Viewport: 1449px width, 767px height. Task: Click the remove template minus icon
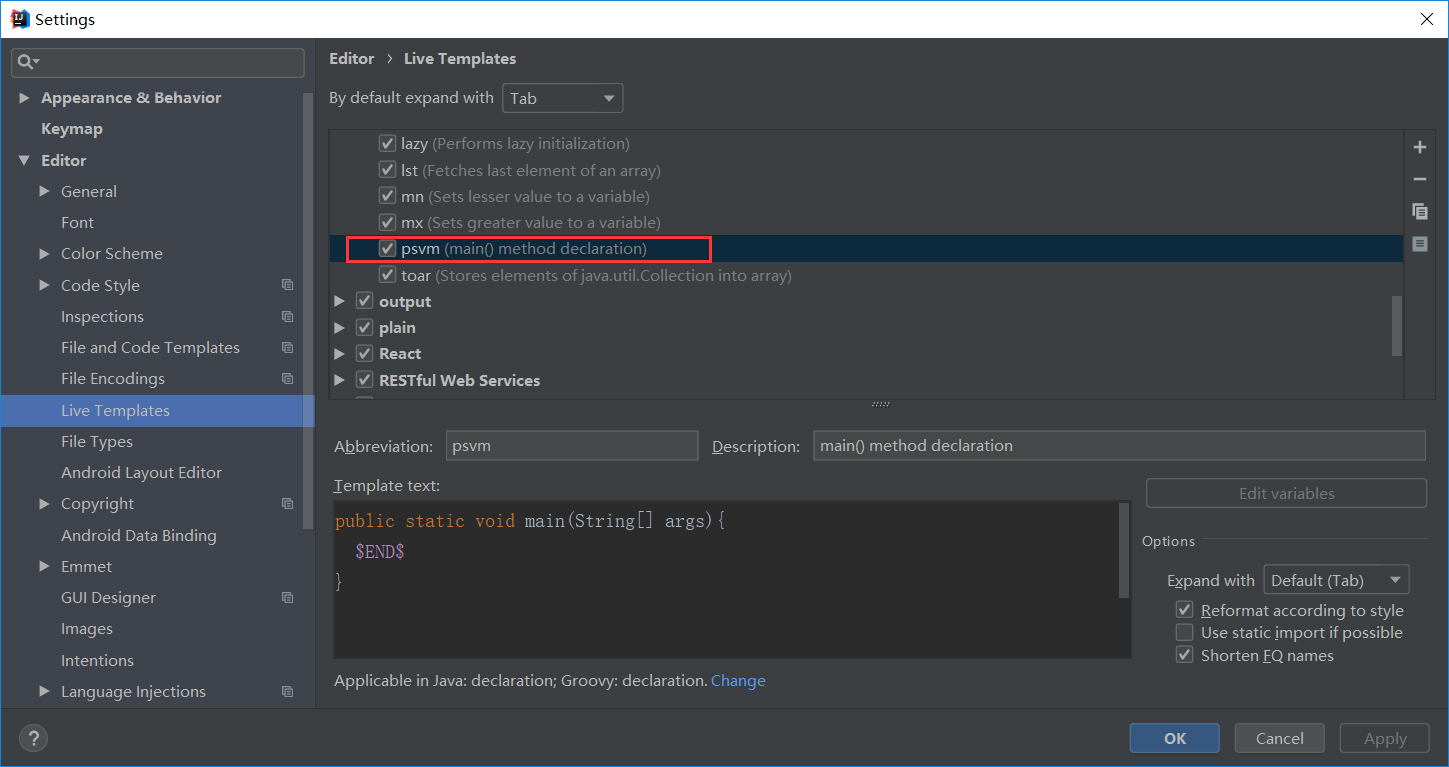(x=1419, y=180)
